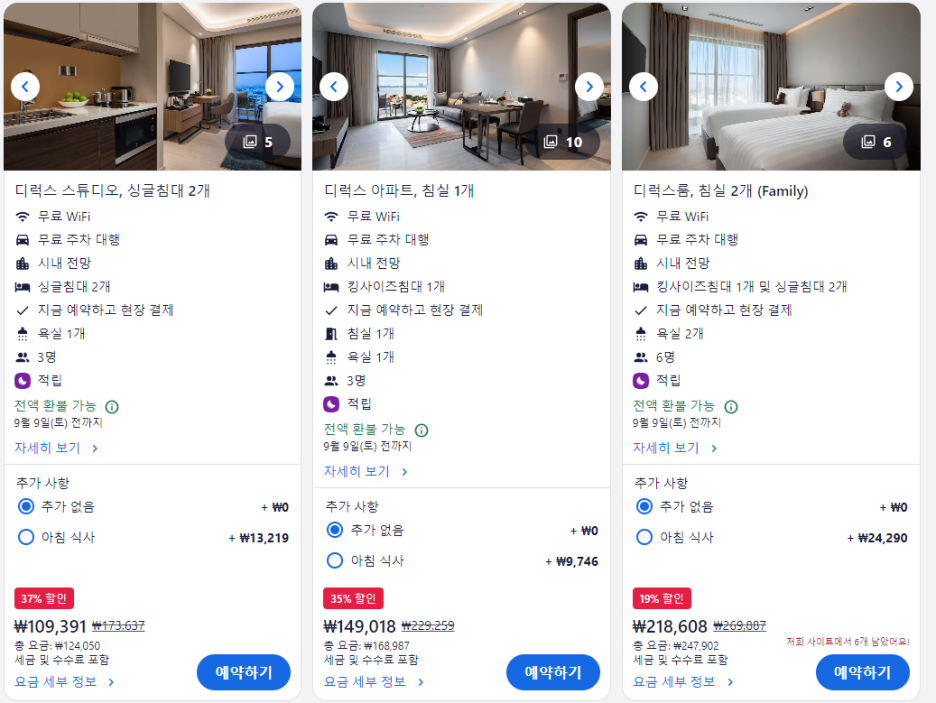Show next photo of 디럭스 스튜디오 room
Image resolution: width=936 pixels, height=703 pixels.
tap(279, 87)
